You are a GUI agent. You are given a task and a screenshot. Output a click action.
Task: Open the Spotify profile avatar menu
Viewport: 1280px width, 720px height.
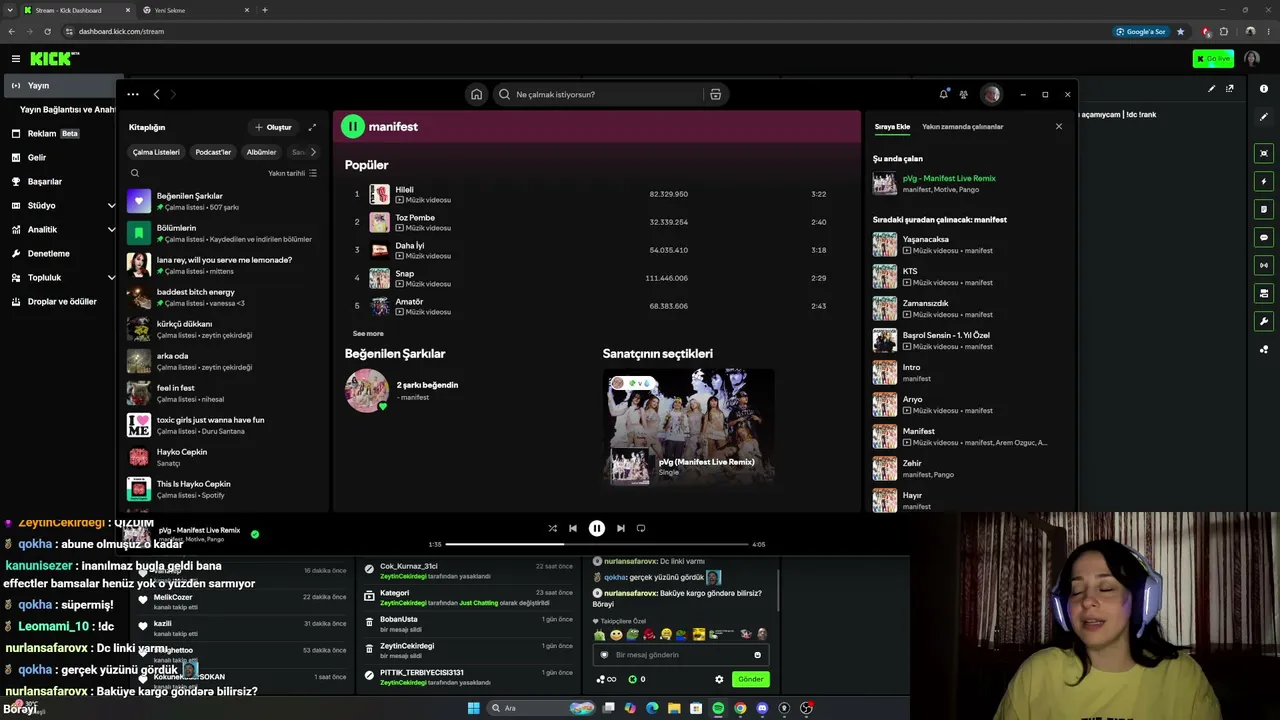tap(991, 94)
